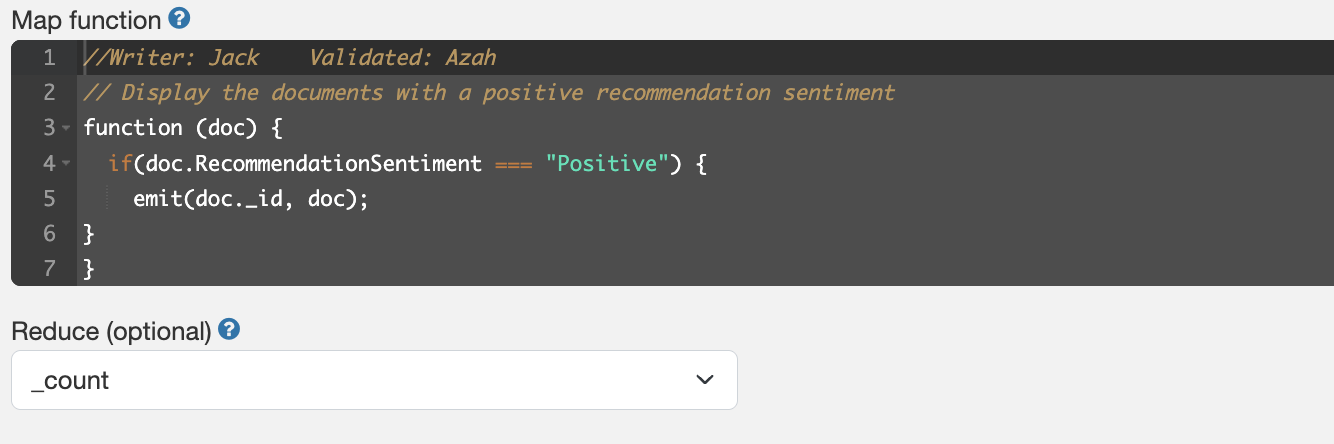Open the Reduce (optional) help icon
1334x444 pixels.
point(229,329)
